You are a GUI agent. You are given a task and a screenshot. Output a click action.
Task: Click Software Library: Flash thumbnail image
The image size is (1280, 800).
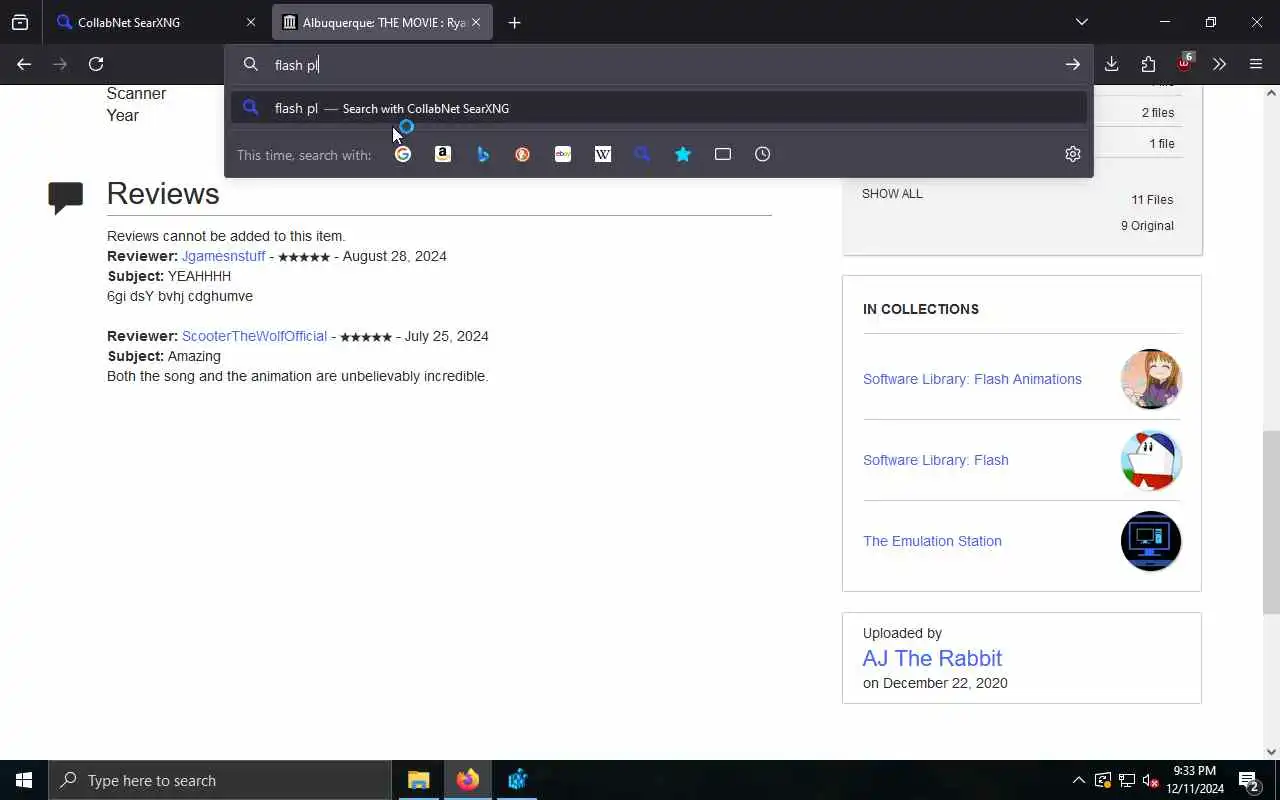[x=1151, y=460]
